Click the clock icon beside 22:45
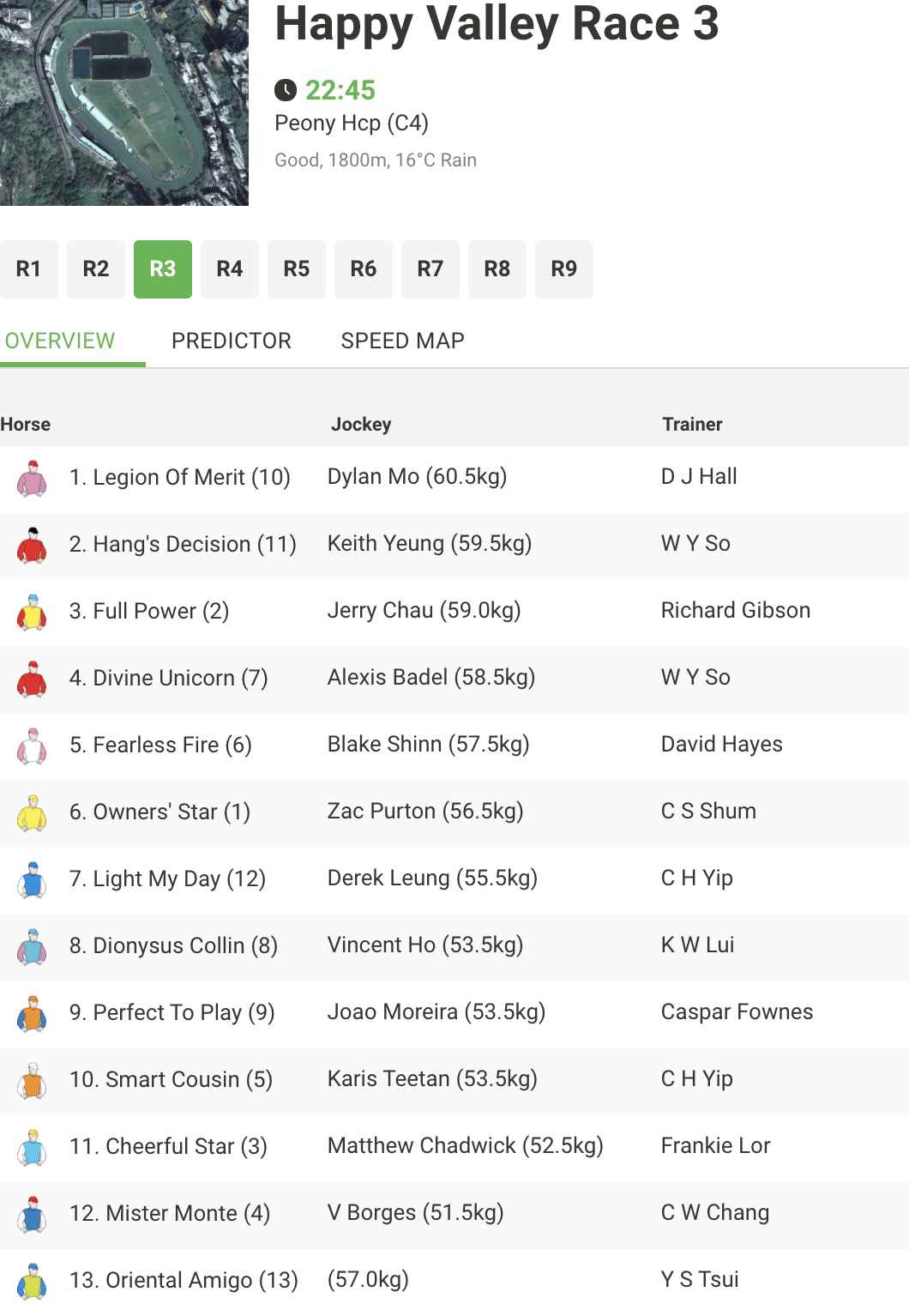The width and height of the screenshot is (909, 1316). pyautogui.click(x=286, y=90)
